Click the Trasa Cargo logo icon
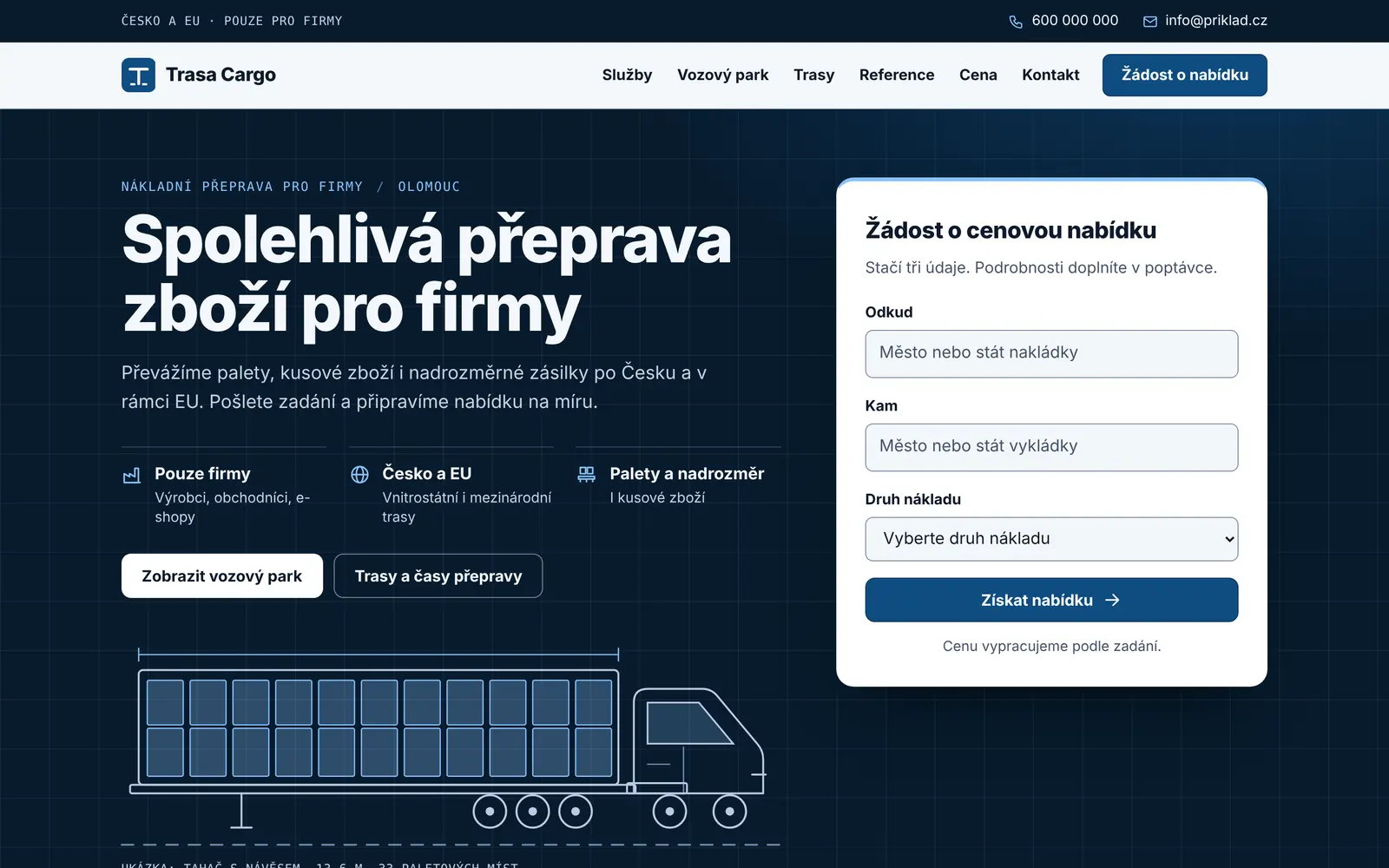 [x=138, y=75]
